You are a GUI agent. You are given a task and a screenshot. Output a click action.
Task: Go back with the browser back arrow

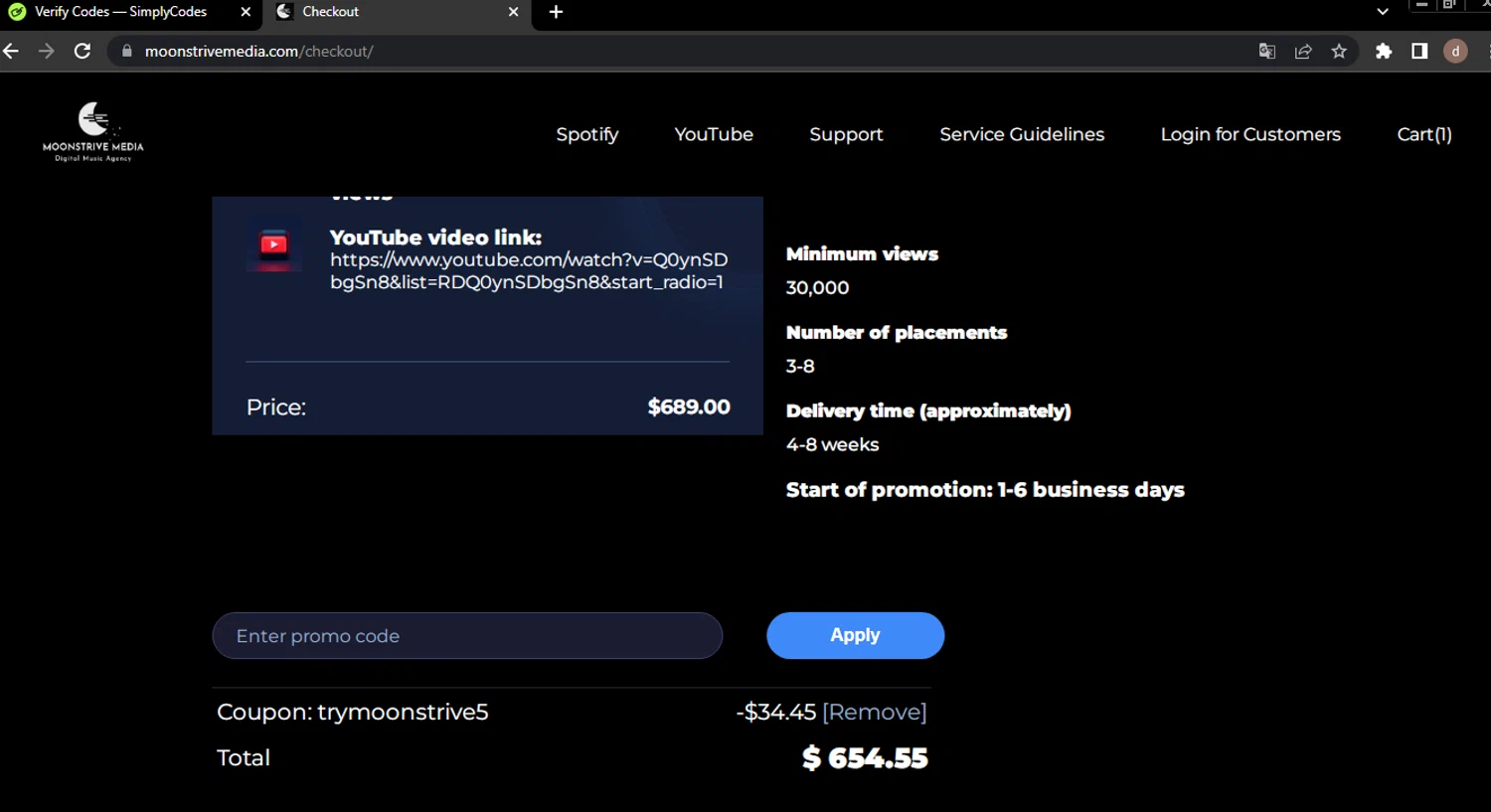11,51
